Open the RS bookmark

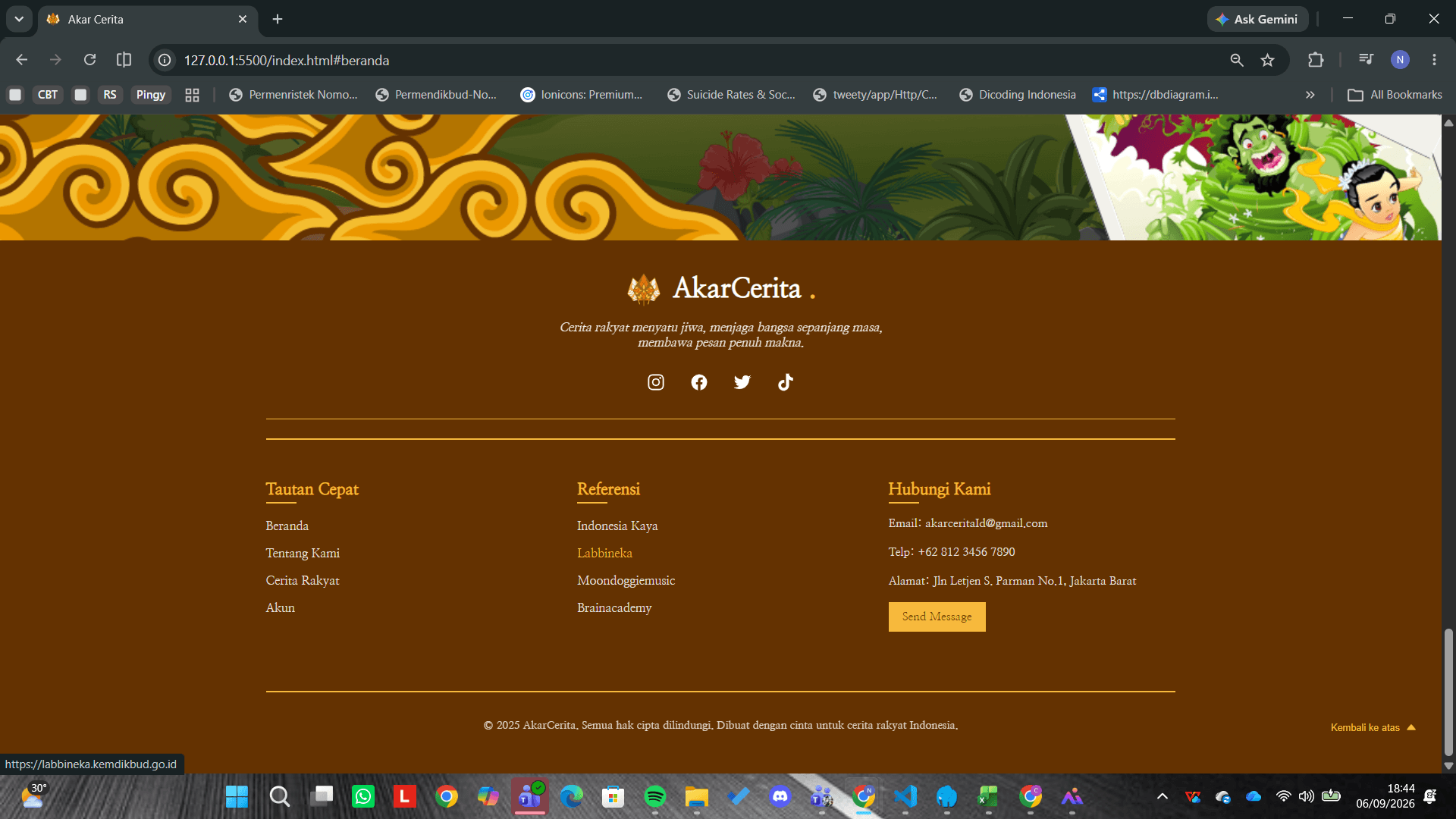(110, 95)
